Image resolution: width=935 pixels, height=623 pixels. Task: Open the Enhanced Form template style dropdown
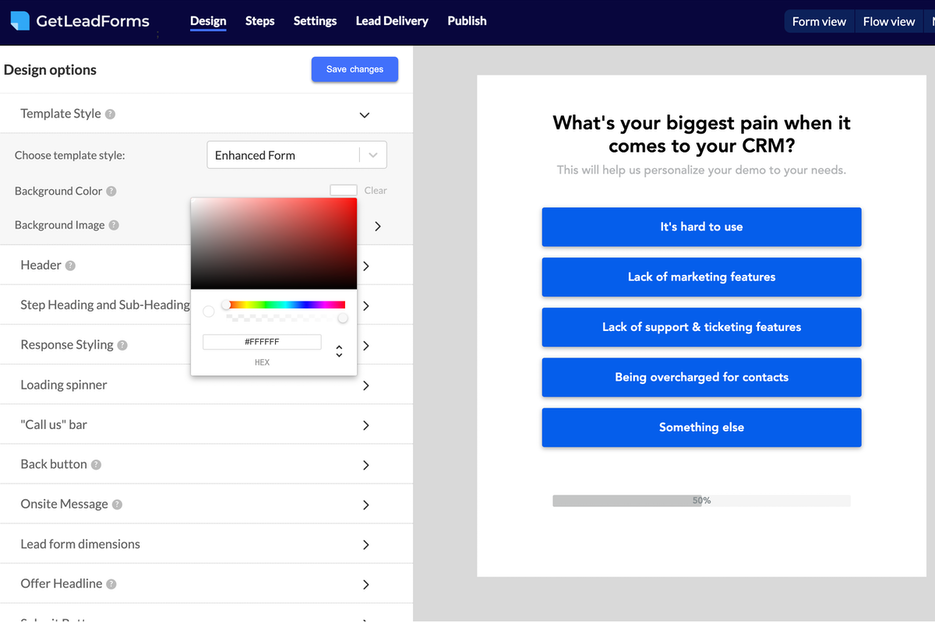point(296,156)
